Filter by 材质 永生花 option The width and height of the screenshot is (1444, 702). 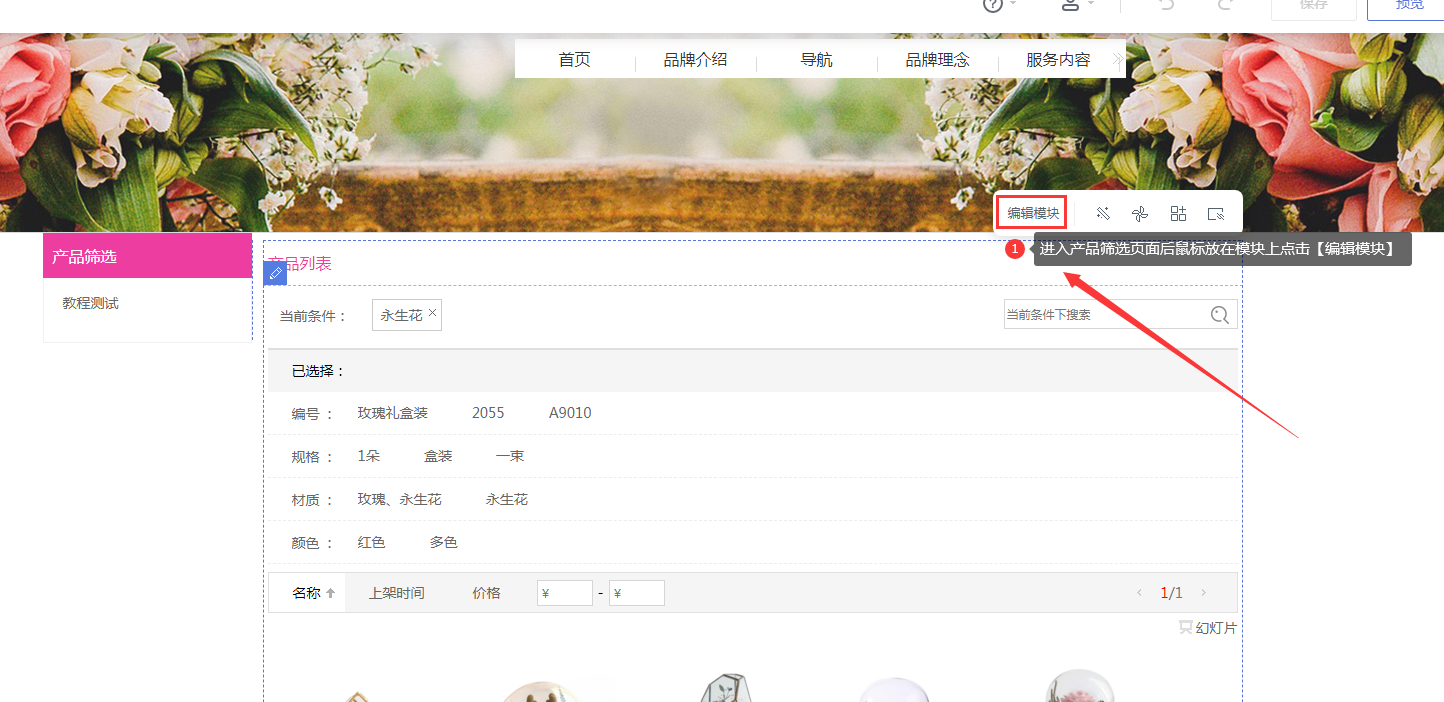click(x=506, y=499)
